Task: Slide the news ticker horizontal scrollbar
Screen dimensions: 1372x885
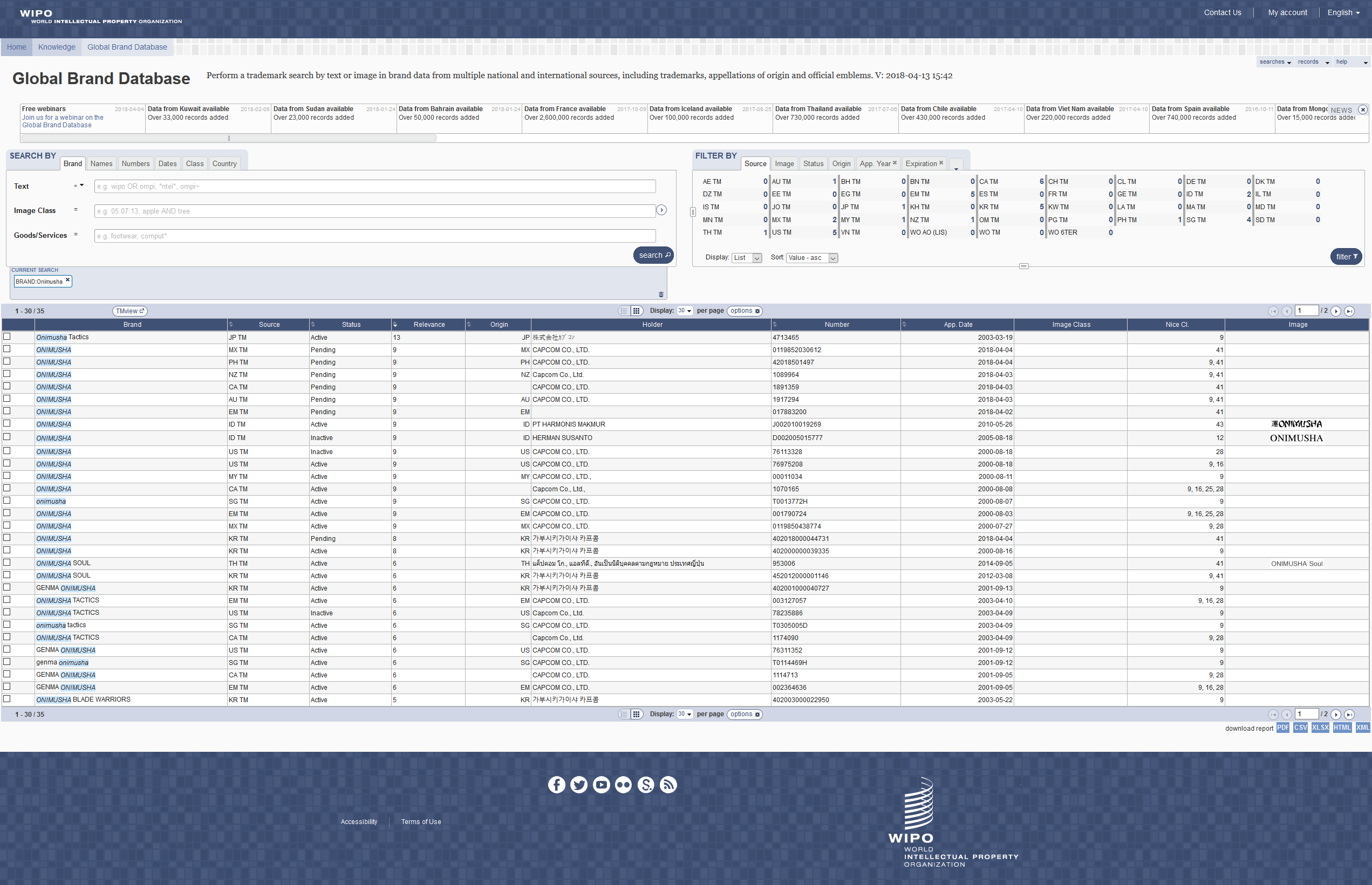Action: [x=228, y=138]
